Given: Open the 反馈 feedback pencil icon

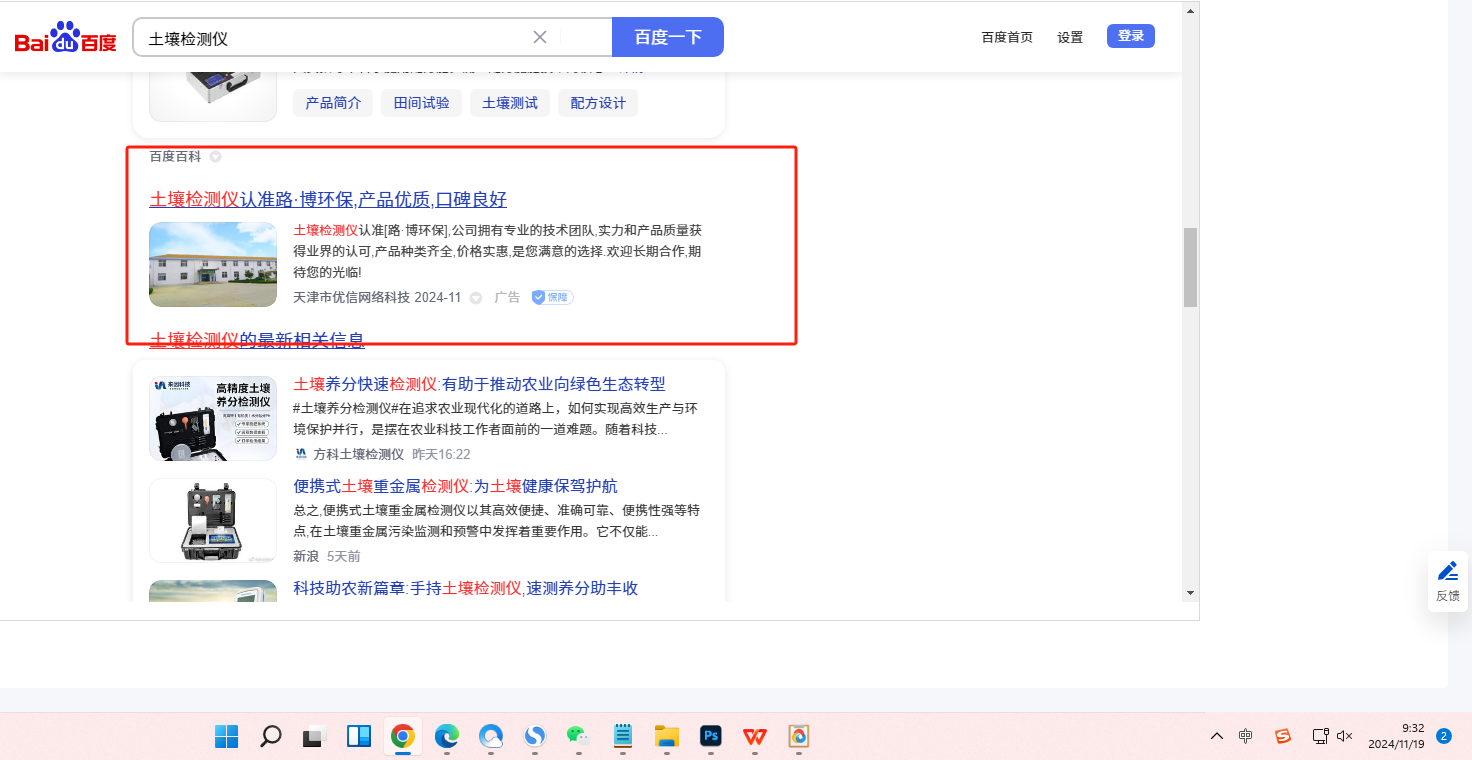Looking at the screenshot, I should point(1447,571).
